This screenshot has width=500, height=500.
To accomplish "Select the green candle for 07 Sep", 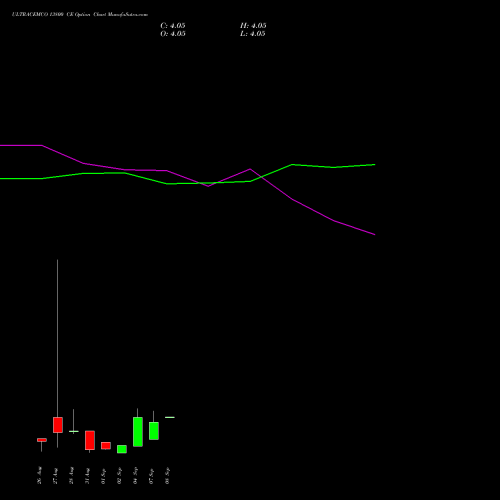I will click(154, 431).
